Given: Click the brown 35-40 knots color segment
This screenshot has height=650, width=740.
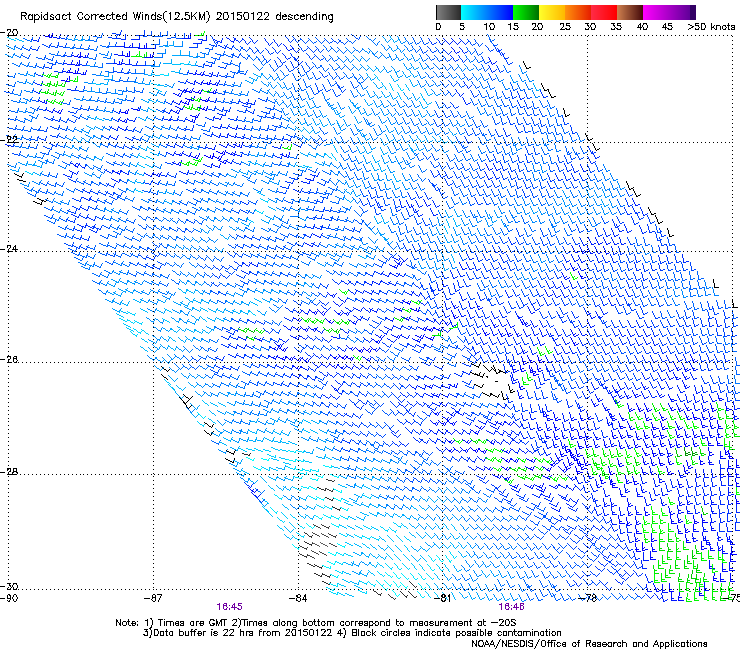Looking at the screenshot, I should pyautogui.click(x=630, y=12).
